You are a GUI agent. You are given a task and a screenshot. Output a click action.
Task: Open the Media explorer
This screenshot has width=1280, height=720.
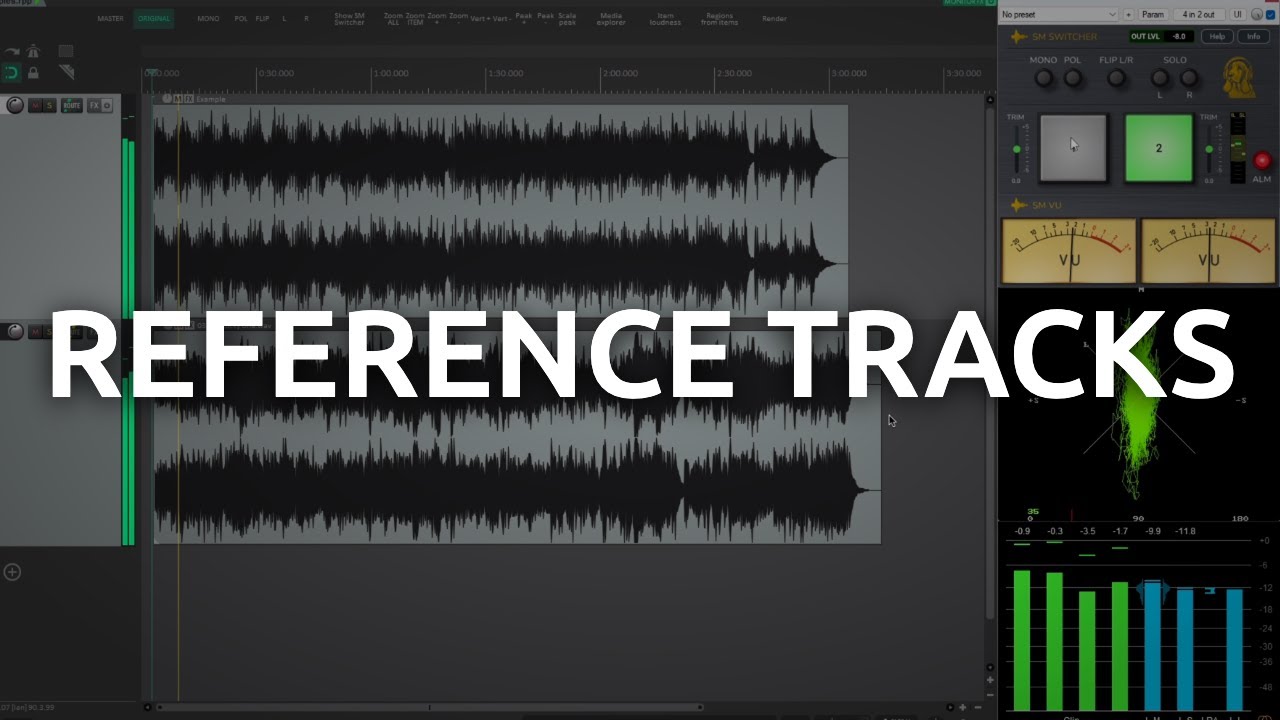pos(611,19)
